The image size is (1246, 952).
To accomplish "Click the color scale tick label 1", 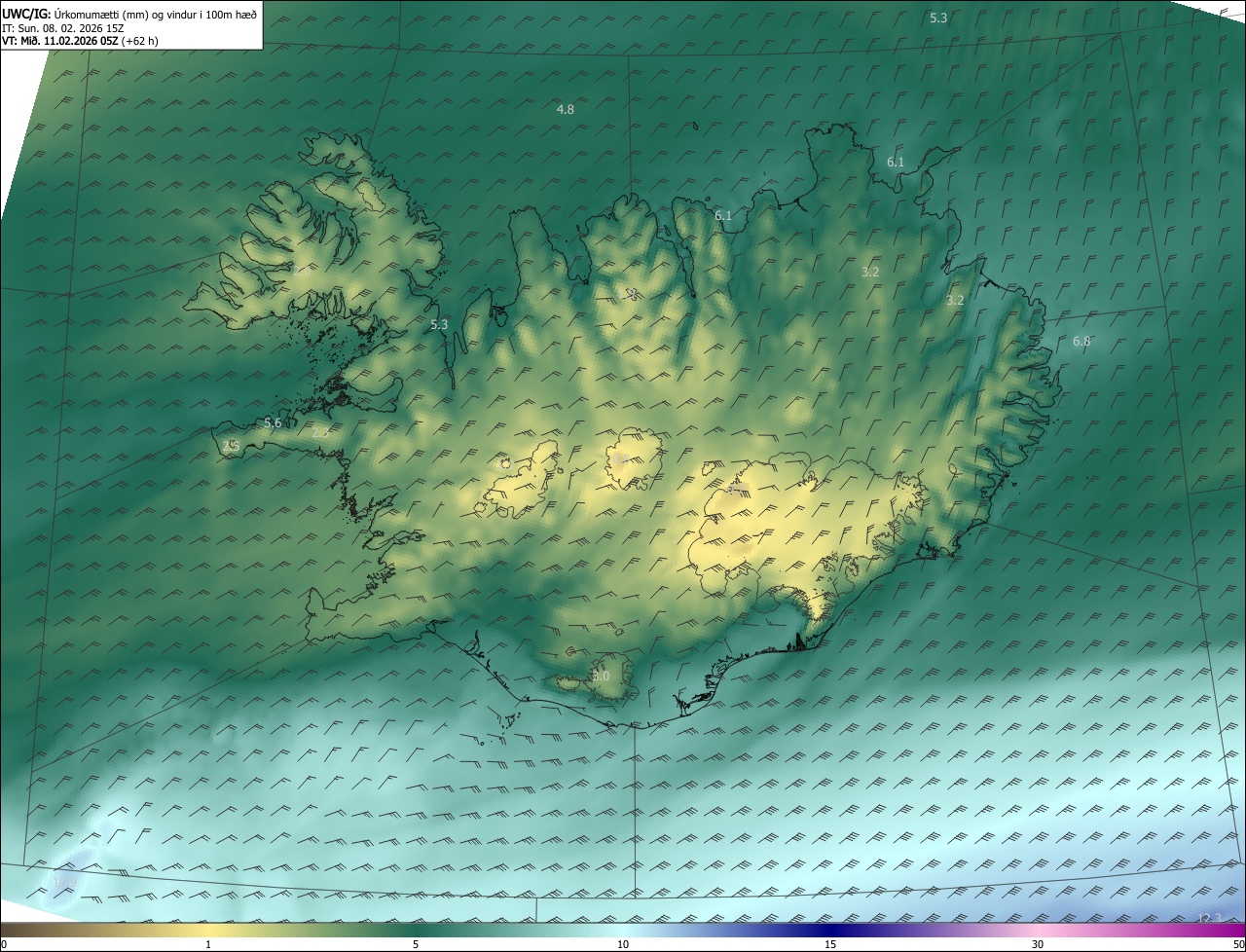I will tap(208, 944).
